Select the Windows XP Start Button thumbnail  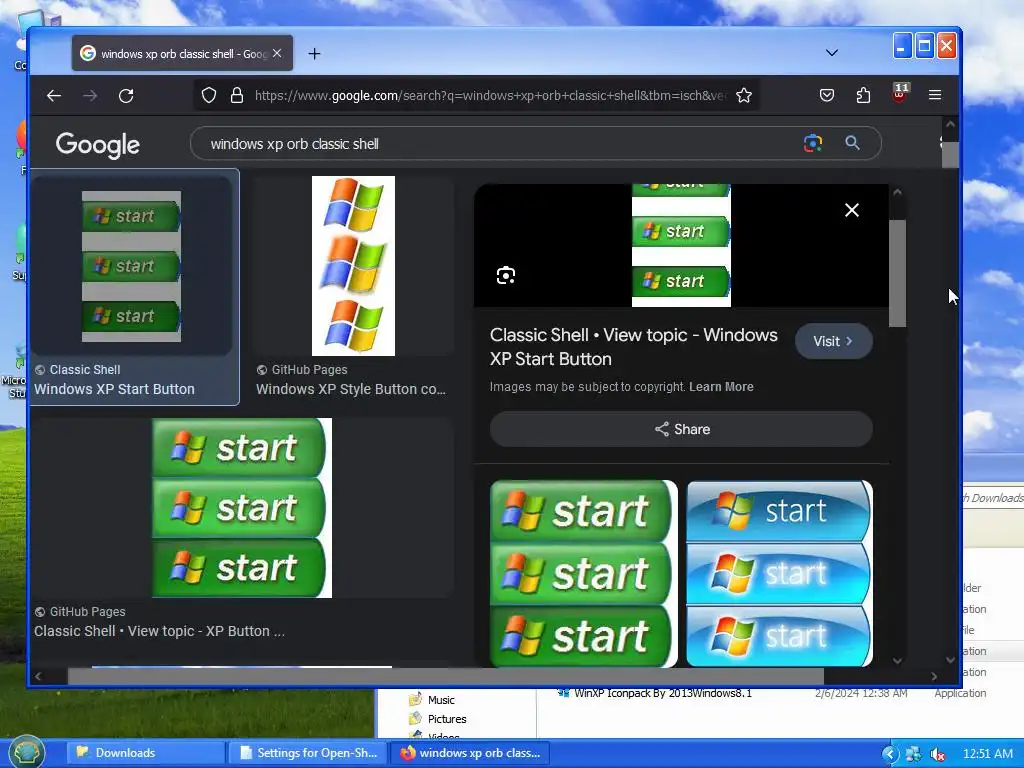(131, 266)
